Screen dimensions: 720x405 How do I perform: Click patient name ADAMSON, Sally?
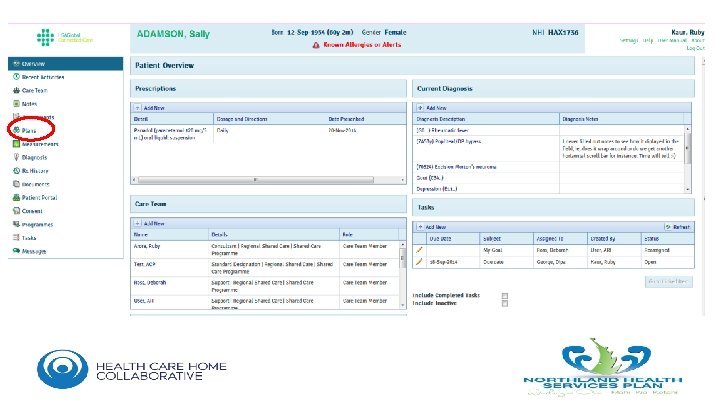coord(173,34)
